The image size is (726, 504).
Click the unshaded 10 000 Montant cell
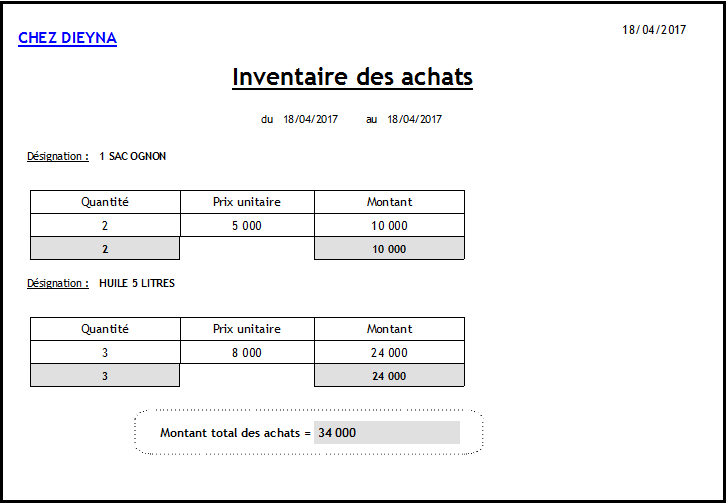pos(389,226)
